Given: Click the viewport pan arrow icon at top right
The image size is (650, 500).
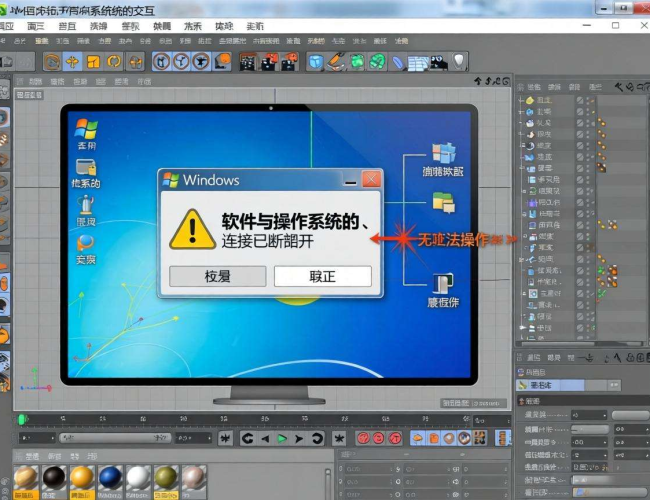Looking at the screenshot, I should (478, 81).
